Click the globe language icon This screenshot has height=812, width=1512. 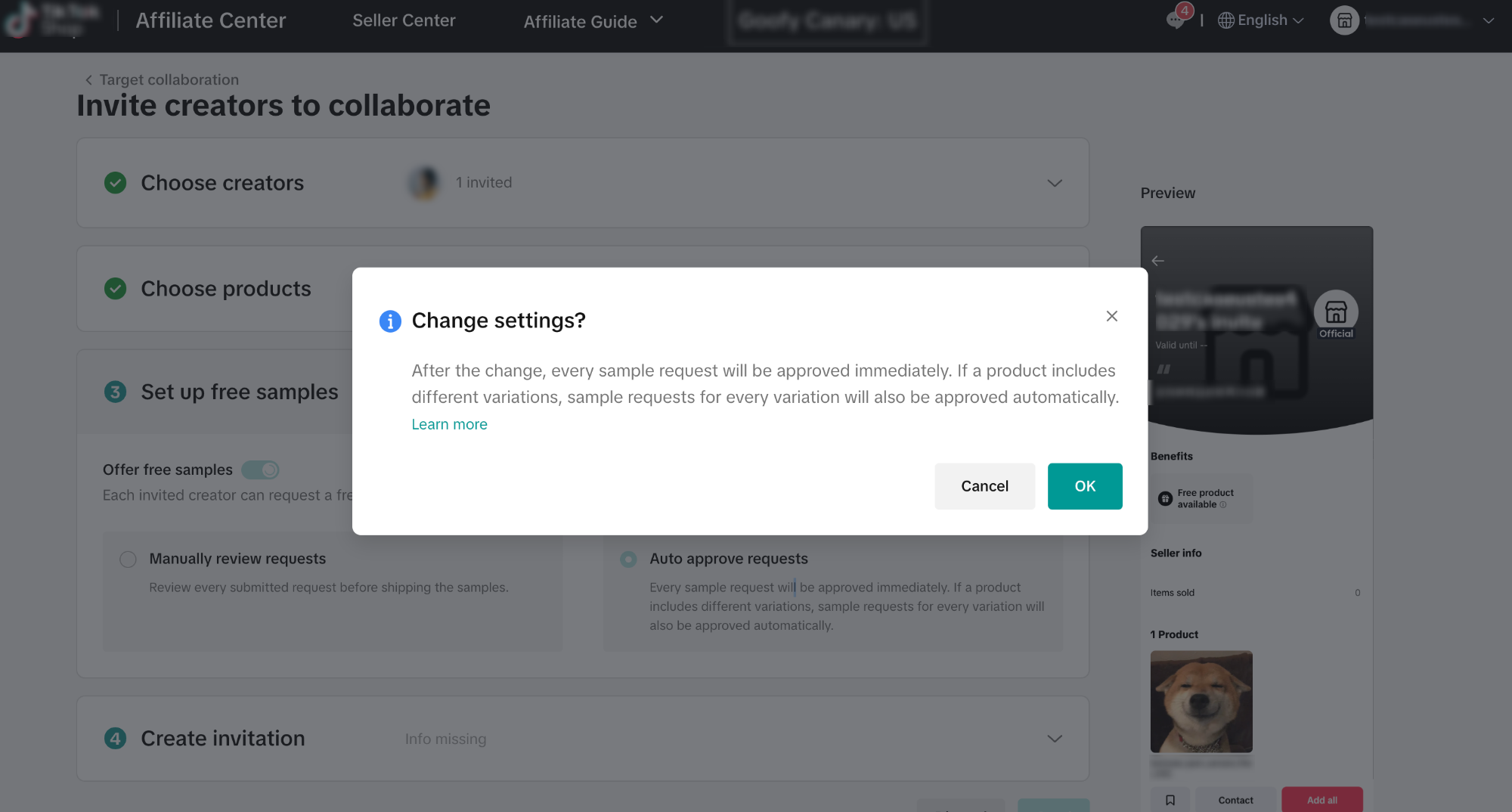pyautogui.click(x=1225, y=20)
